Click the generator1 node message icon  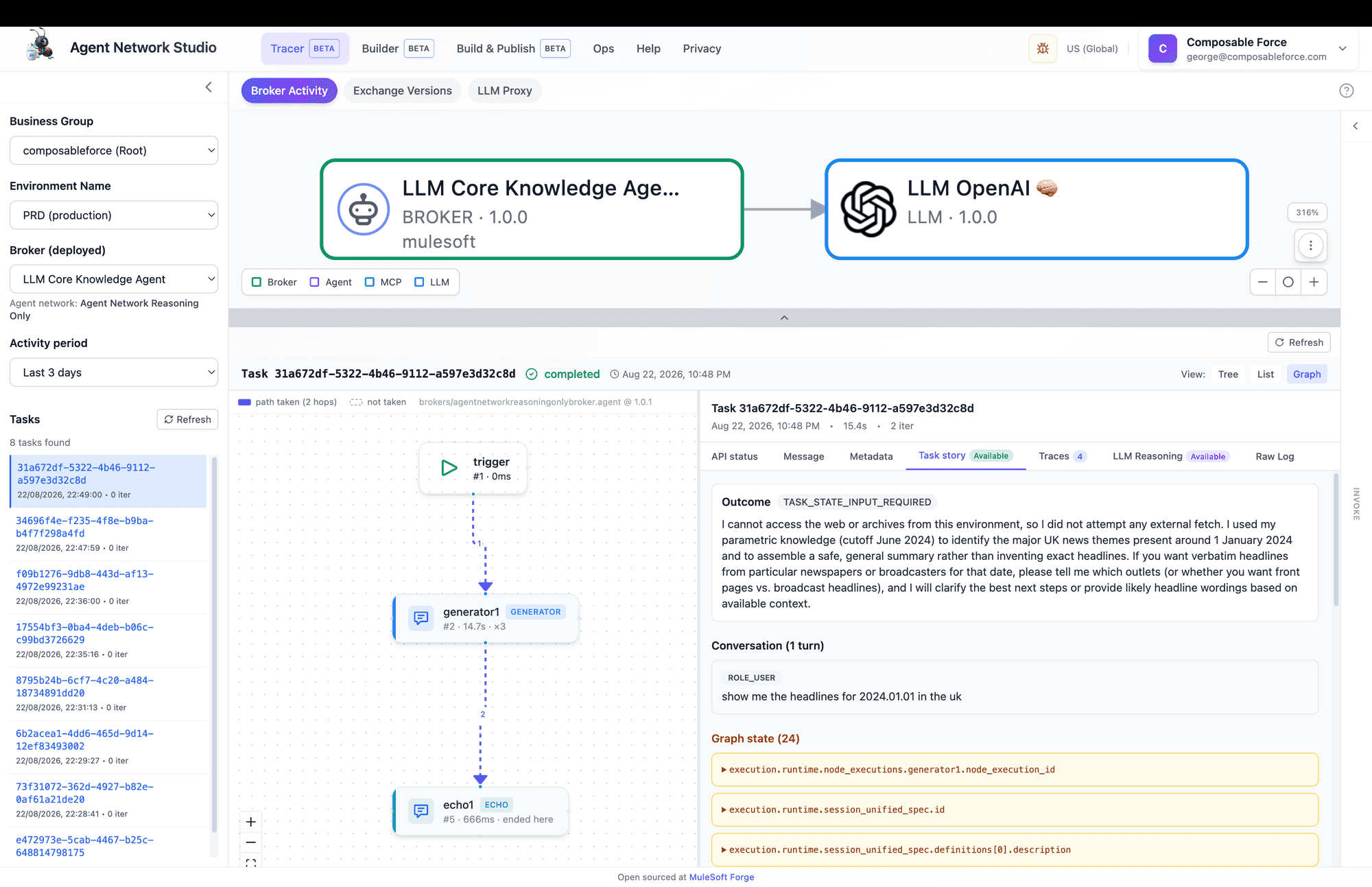coord(421,618)
